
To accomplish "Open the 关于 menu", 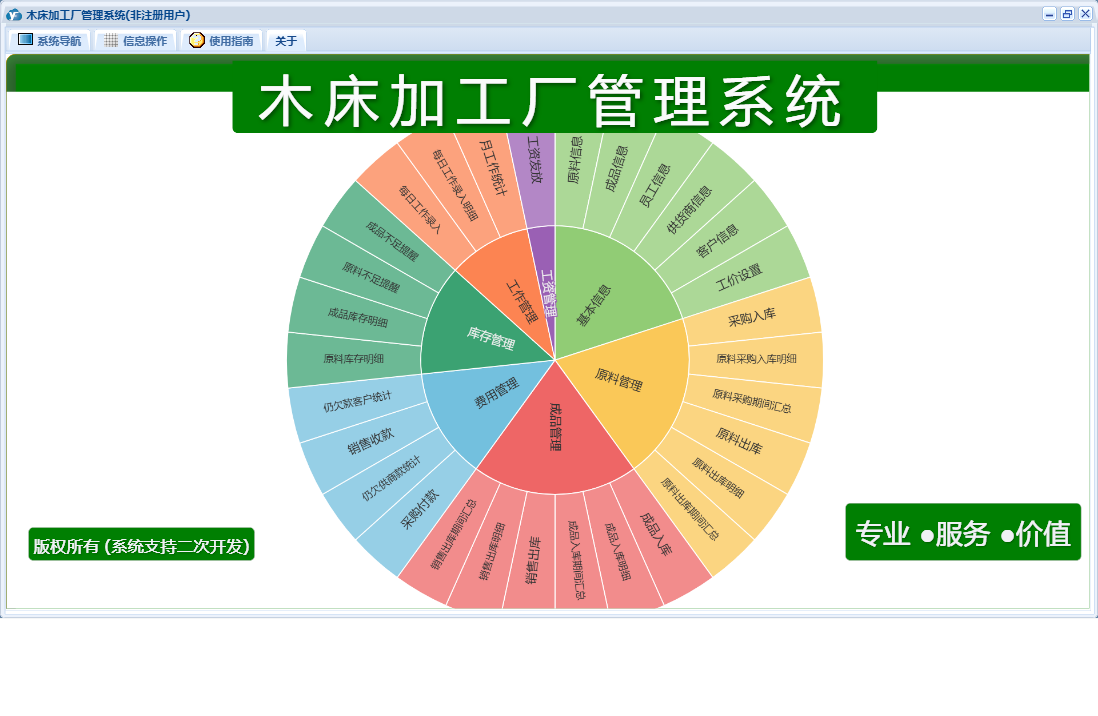I will pyautogui.click(x=286, y=41).
